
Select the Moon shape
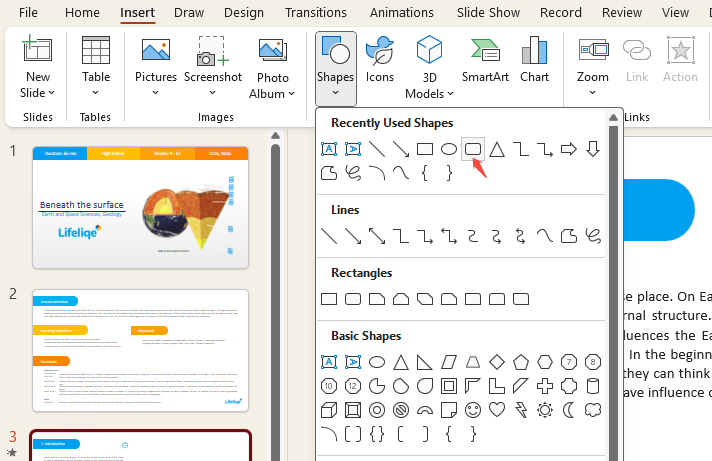569,410
